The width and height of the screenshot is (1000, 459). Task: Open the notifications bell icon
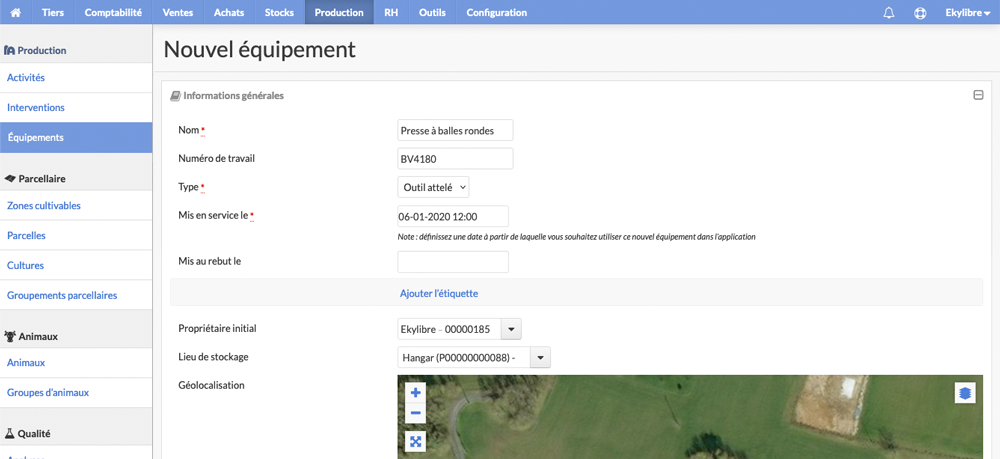[888, 13]
